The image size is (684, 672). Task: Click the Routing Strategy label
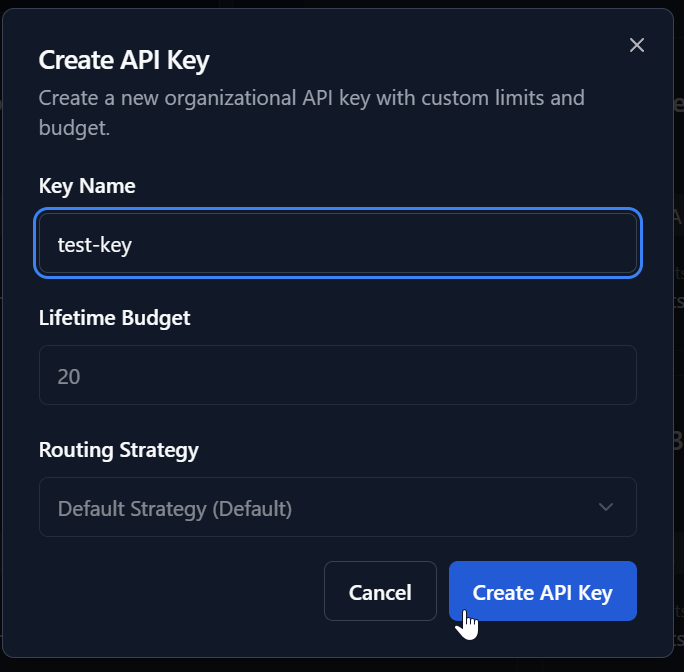[119, 450]
